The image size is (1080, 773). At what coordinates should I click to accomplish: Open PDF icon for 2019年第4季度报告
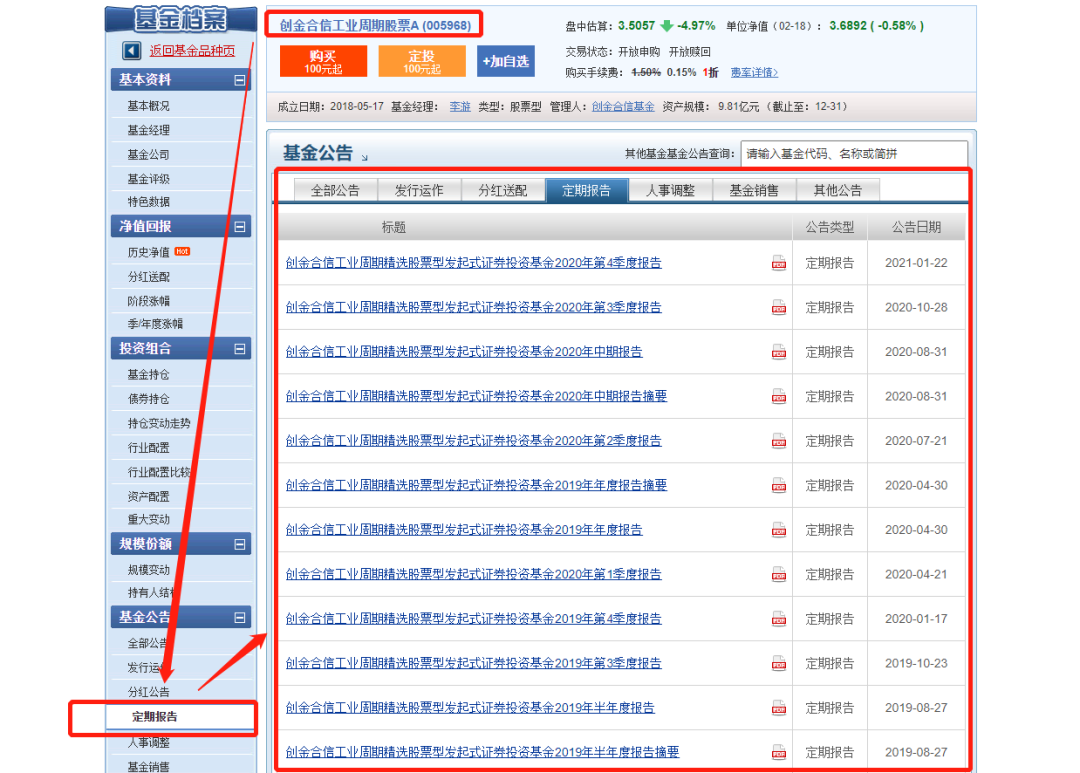(778, 619)
